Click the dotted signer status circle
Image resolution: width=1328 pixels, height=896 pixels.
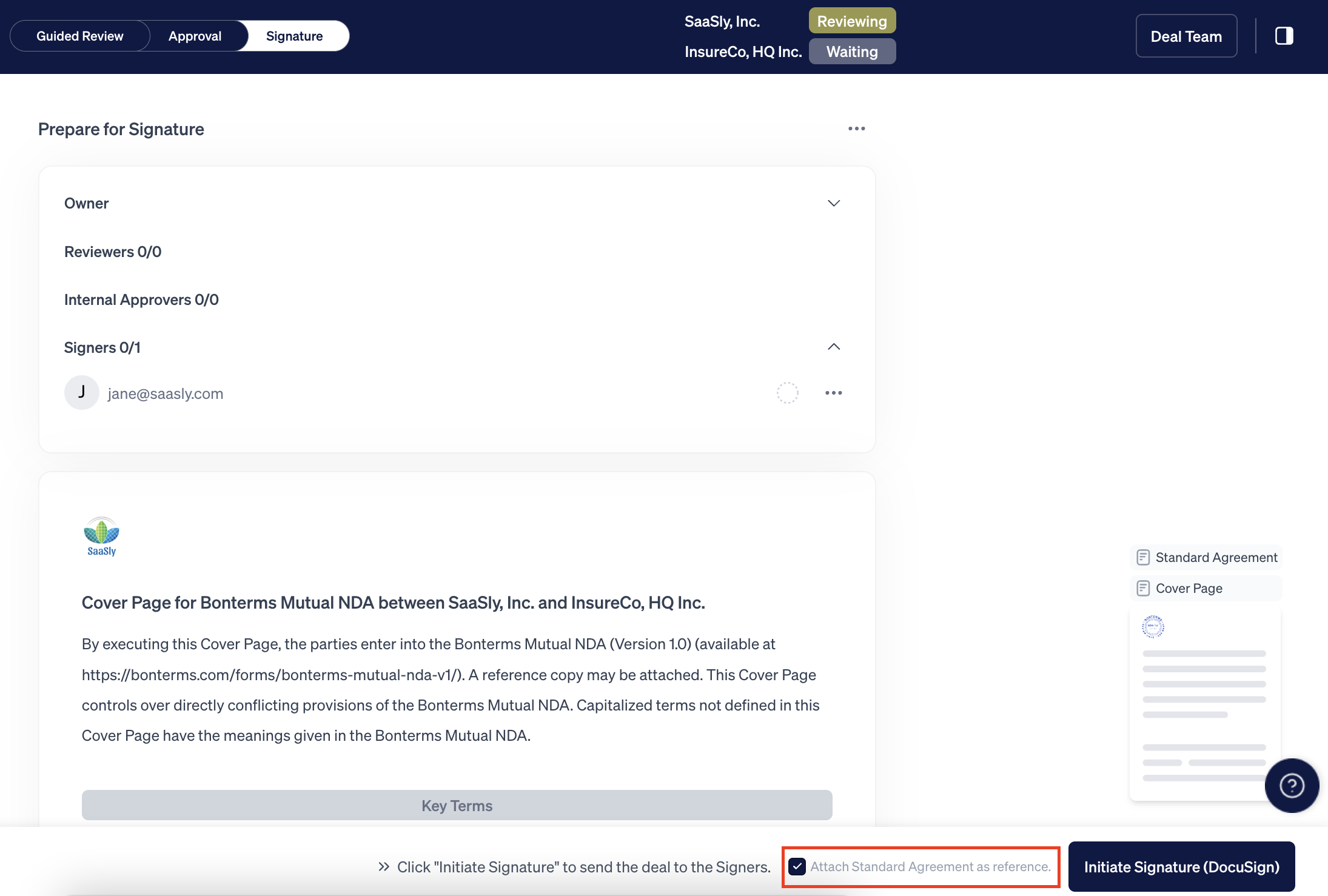click(787, 393)
